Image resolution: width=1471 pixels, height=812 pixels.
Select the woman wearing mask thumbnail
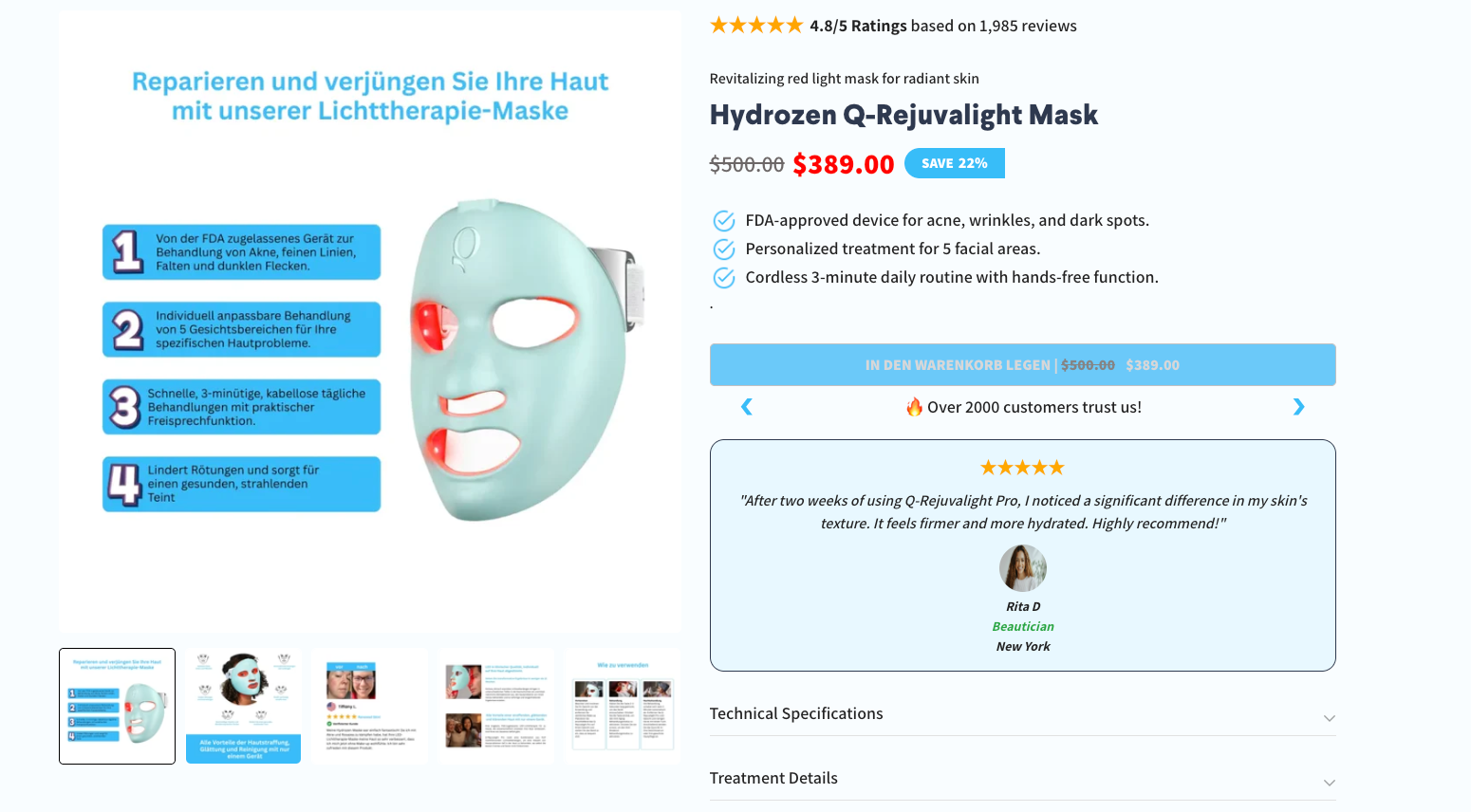click(x=243, y=706)
